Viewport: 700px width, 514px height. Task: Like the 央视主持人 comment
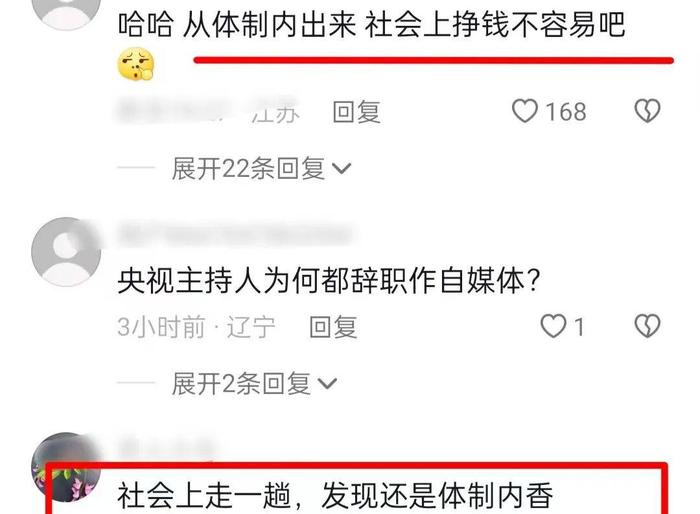pos(553,326)
